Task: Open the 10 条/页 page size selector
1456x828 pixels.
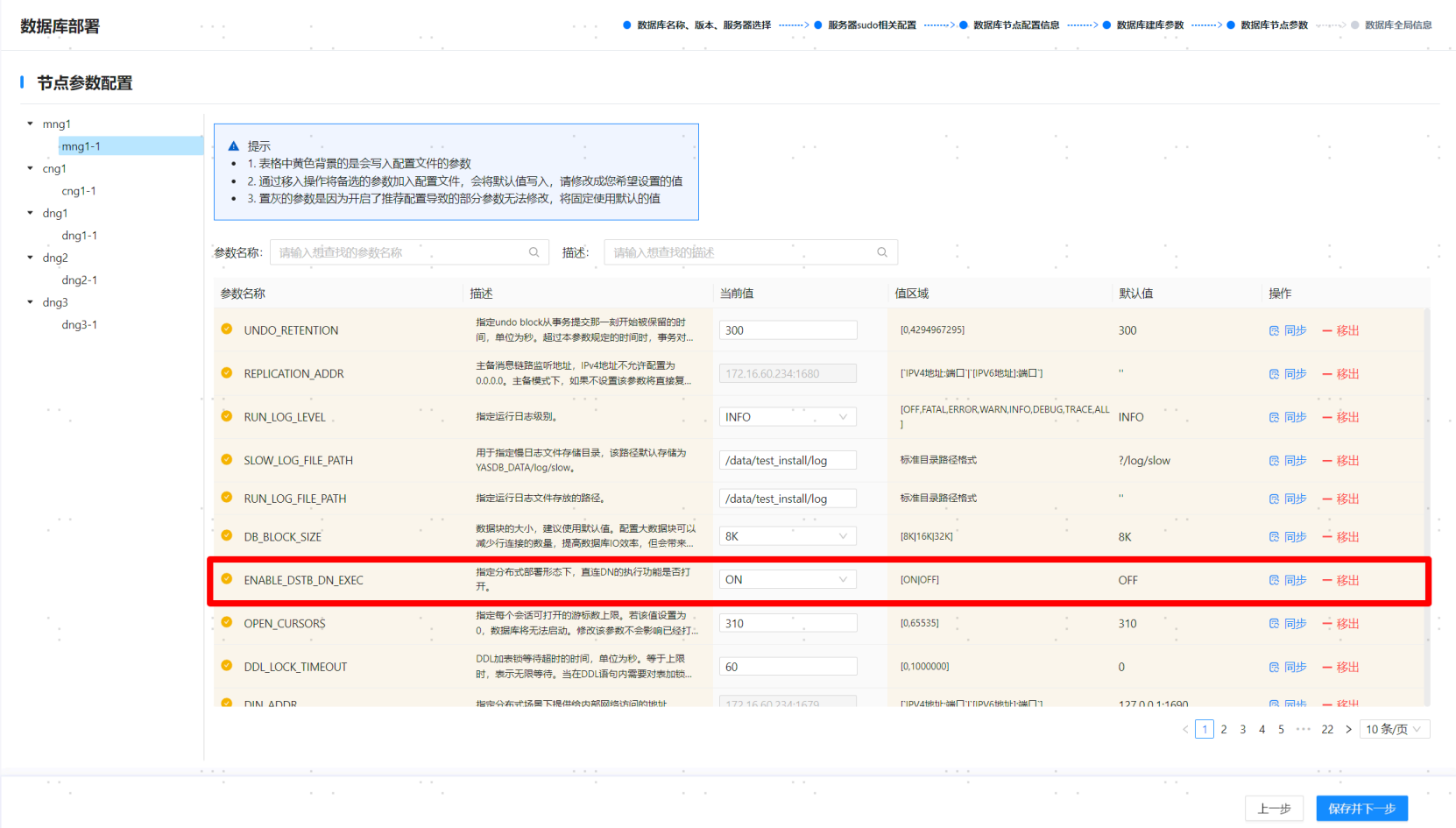Action: 1394,729
